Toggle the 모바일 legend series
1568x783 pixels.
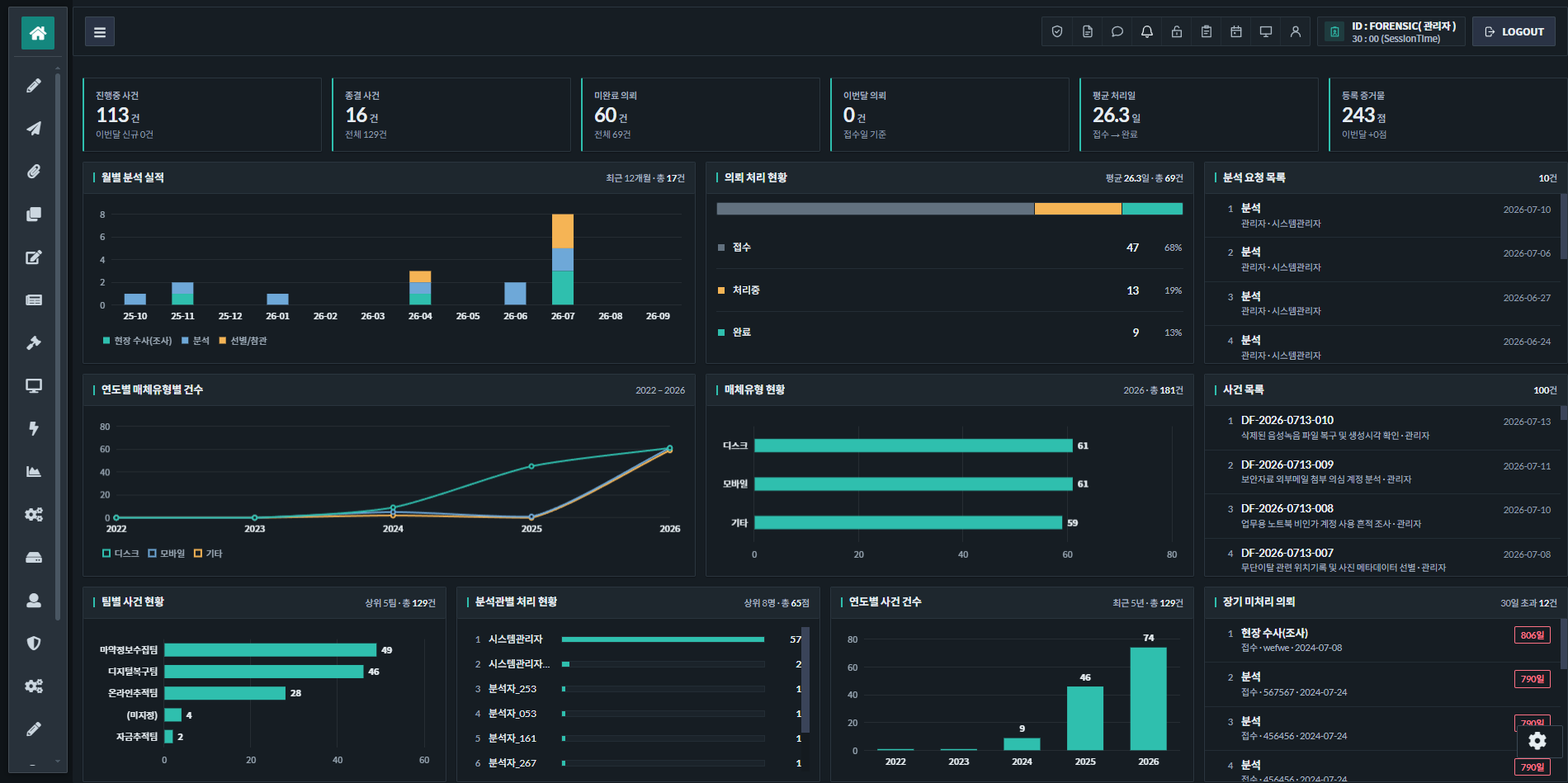point(167,554)
